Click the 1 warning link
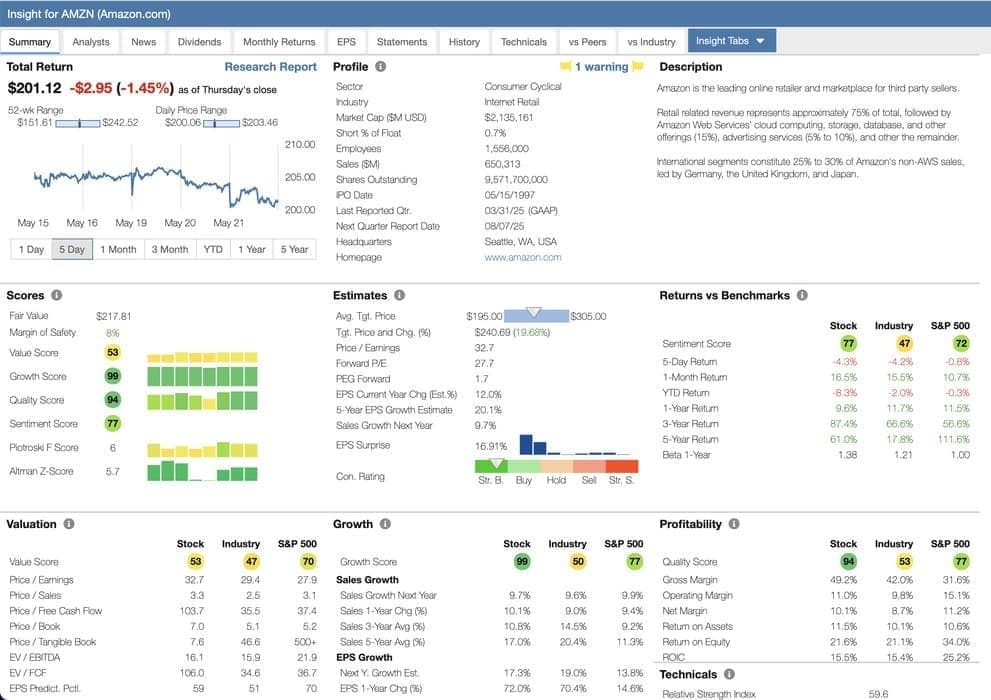This screenshot has height=700, width=991. (602, 67)
